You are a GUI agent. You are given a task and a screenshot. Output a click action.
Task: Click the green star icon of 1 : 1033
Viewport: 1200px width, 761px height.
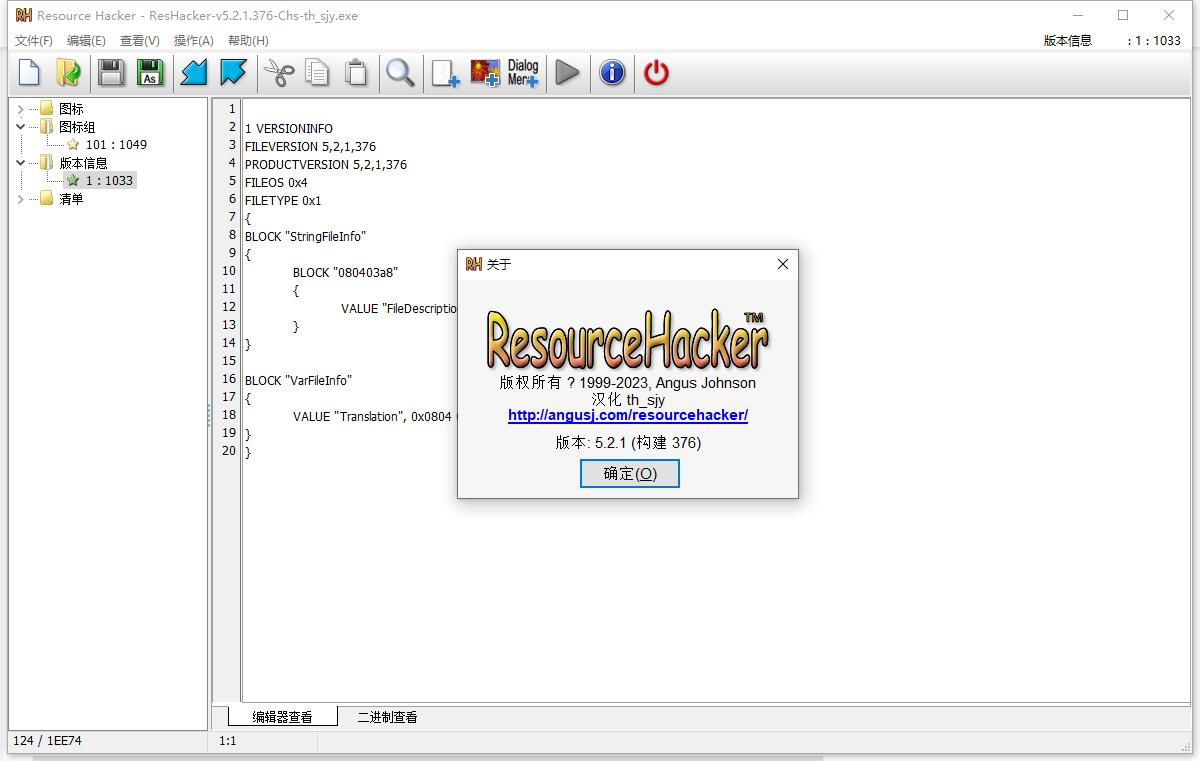(x=73, y=181)
